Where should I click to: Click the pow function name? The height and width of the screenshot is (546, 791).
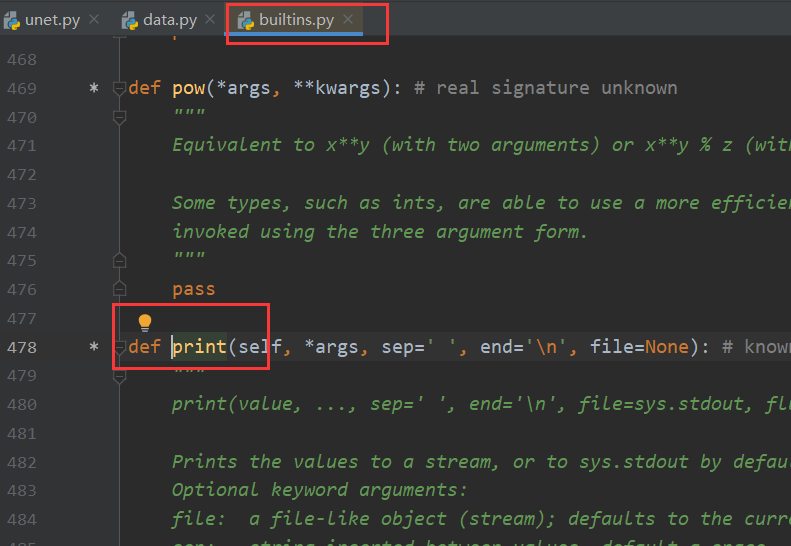[189, 89]
